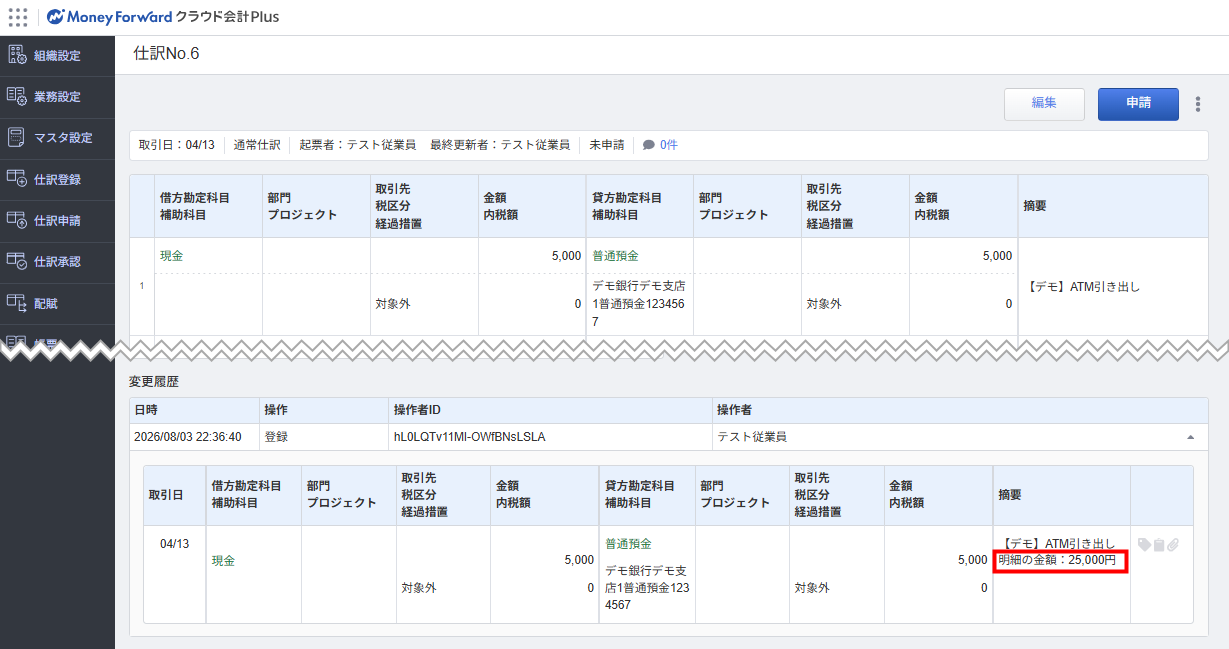The image size is (1229, 649).
Task: Click the paperclip attachment icon in change history
Action: point(1172,545)
